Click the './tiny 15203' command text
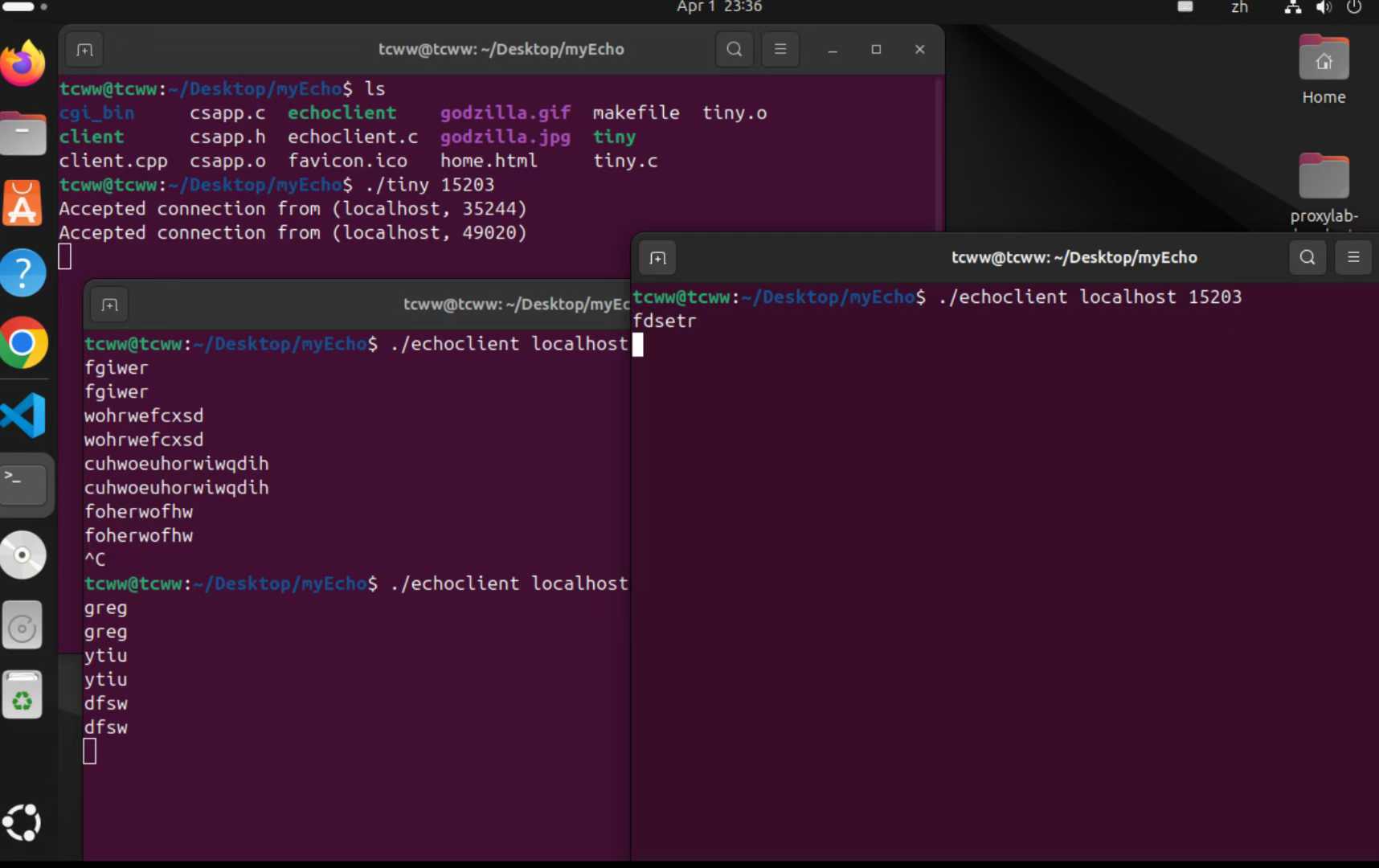Screen dimensions: 1379x868 (x=430, y=185)
